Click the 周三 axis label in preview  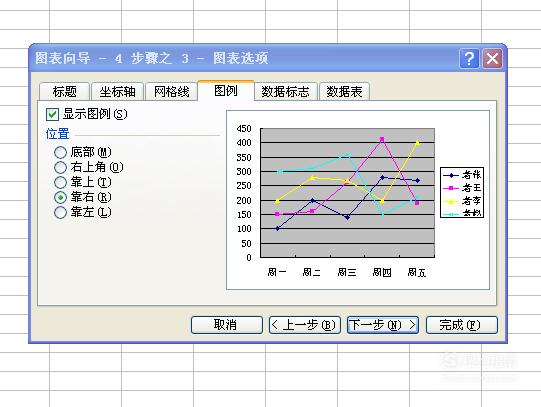pos(347,272)
